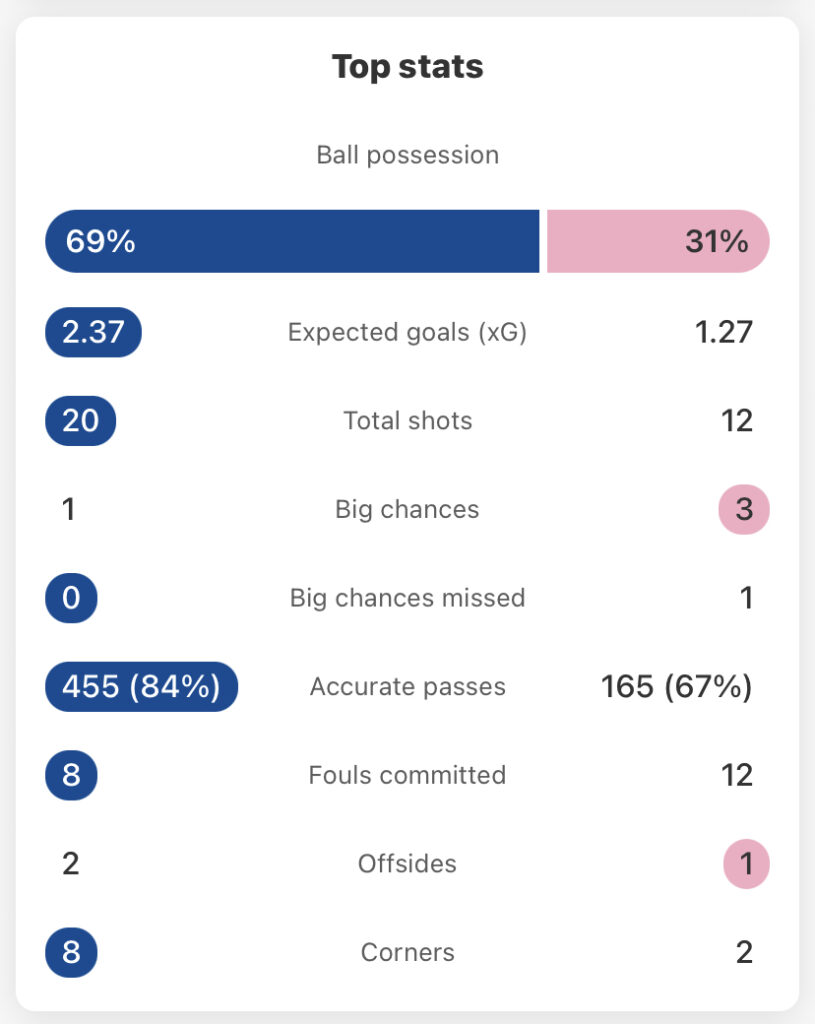Screen dimensions: 815x1024
Task: Select the Offsides label
Action: (408, 863)
